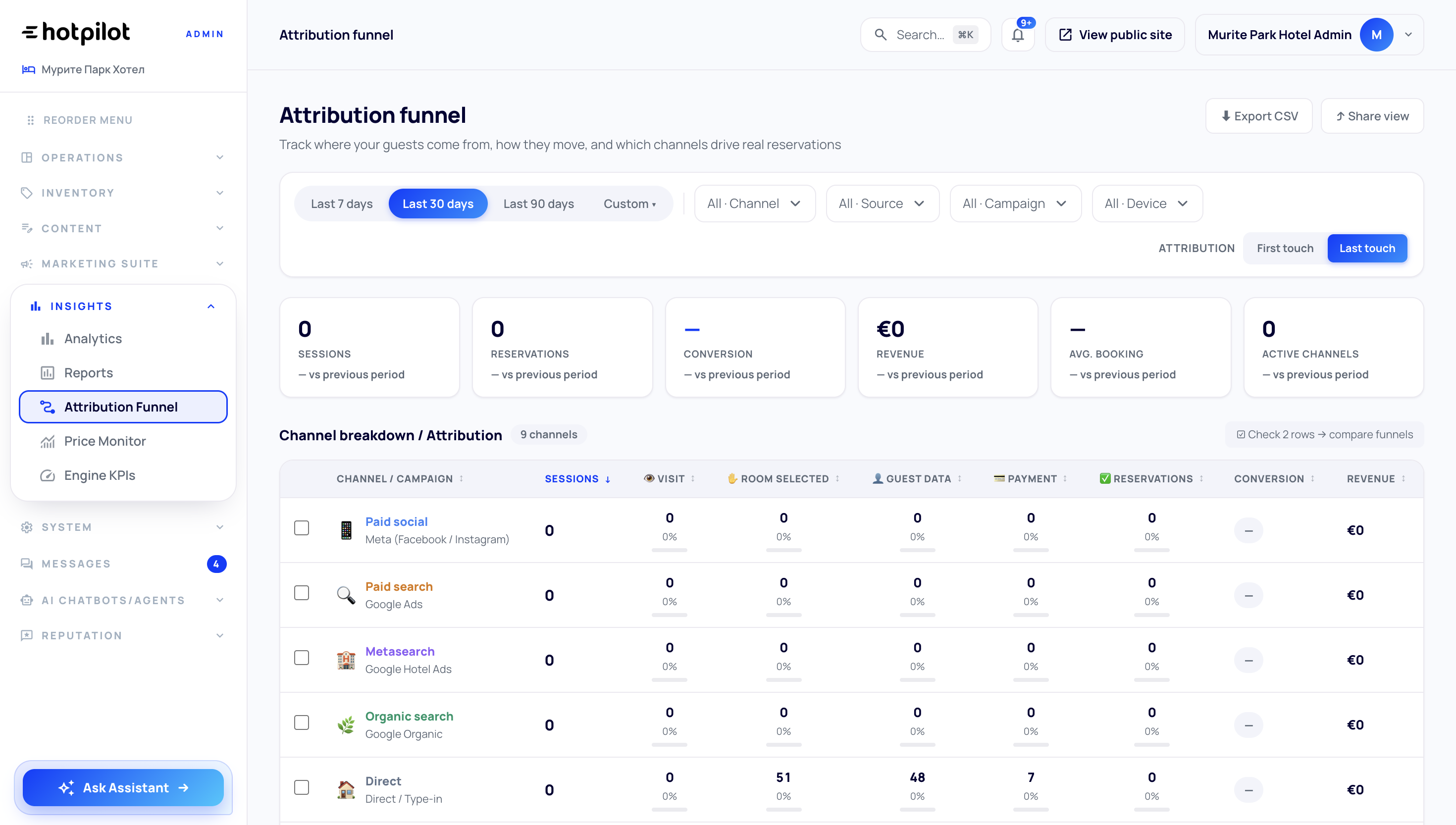Click the Organic search leaf icon

pos(346,724)
